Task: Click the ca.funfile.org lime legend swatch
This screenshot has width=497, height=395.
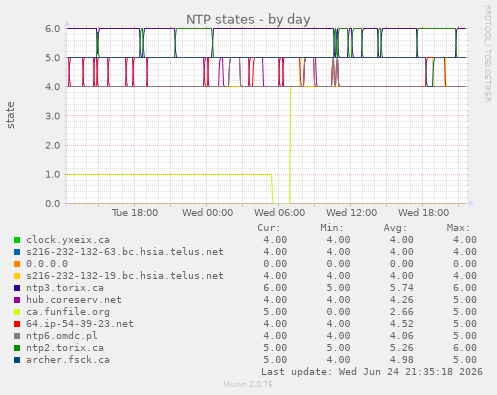Action: pyautogui.click(x=17, y=312)
